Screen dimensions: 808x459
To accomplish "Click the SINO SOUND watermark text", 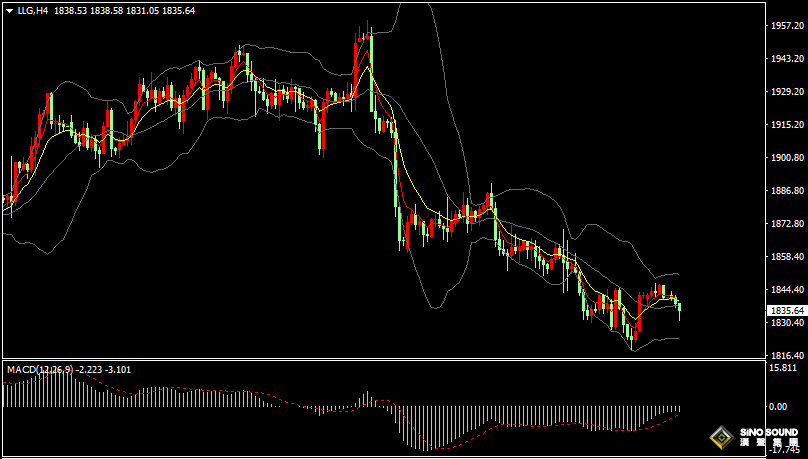I will click(x=768, y=437).
